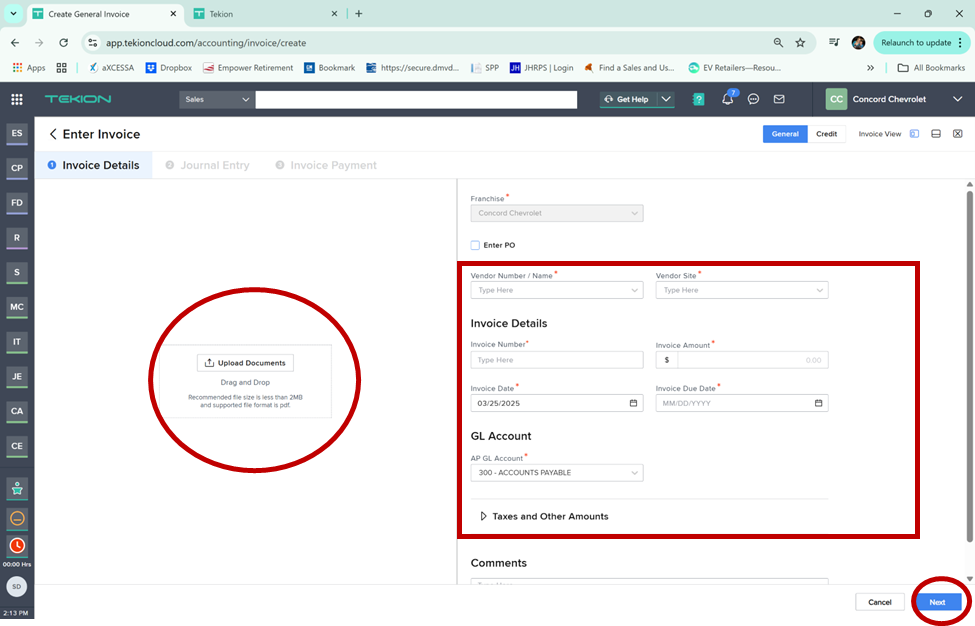Open the Invoice Date calendar picker

point(633,403)
